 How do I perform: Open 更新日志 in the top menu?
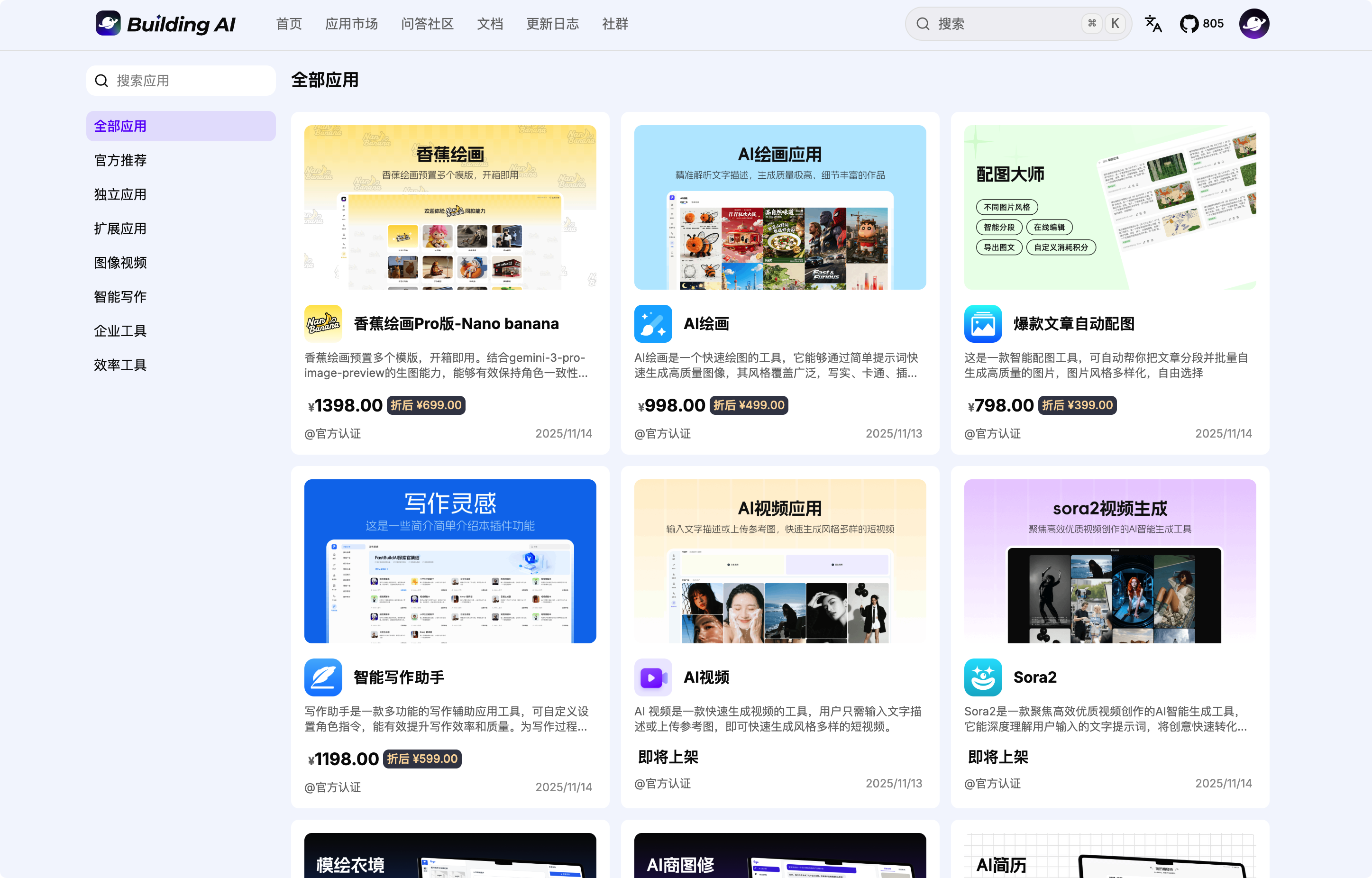pos(552,24)
